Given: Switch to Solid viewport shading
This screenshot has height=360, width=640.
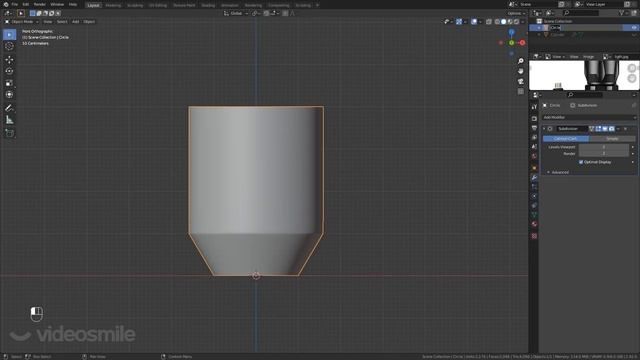Looking at the screenshot, I should point(503,22).
